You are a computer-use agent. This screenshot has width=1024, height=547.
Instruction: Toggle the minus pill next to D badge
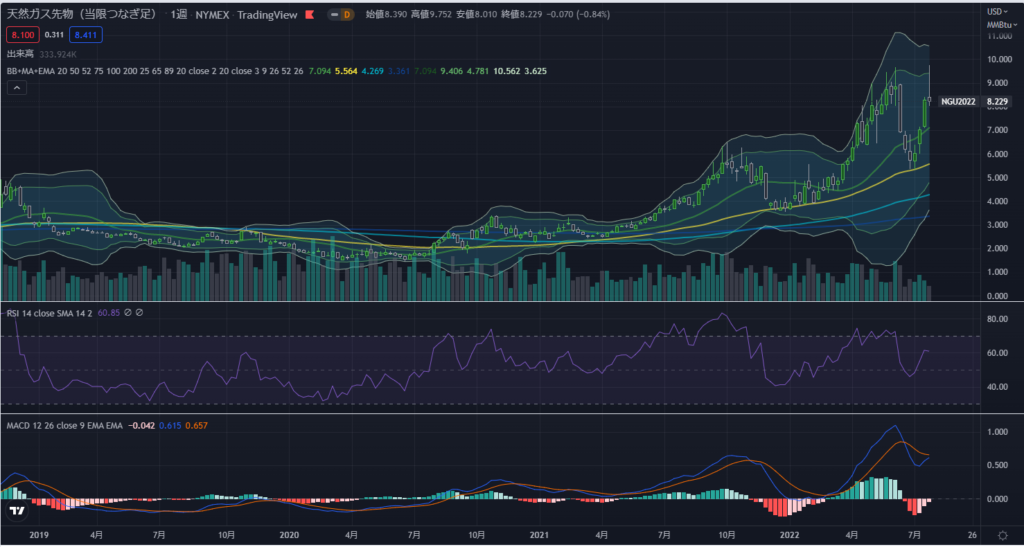pos(334,15)
